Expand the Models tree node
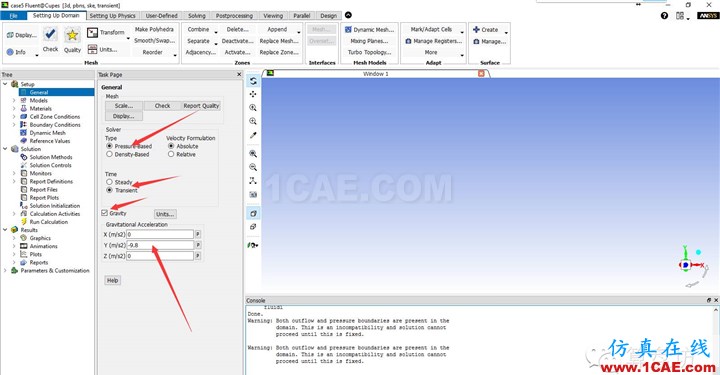This screenshot has width=720, height=375. (14, 101)
